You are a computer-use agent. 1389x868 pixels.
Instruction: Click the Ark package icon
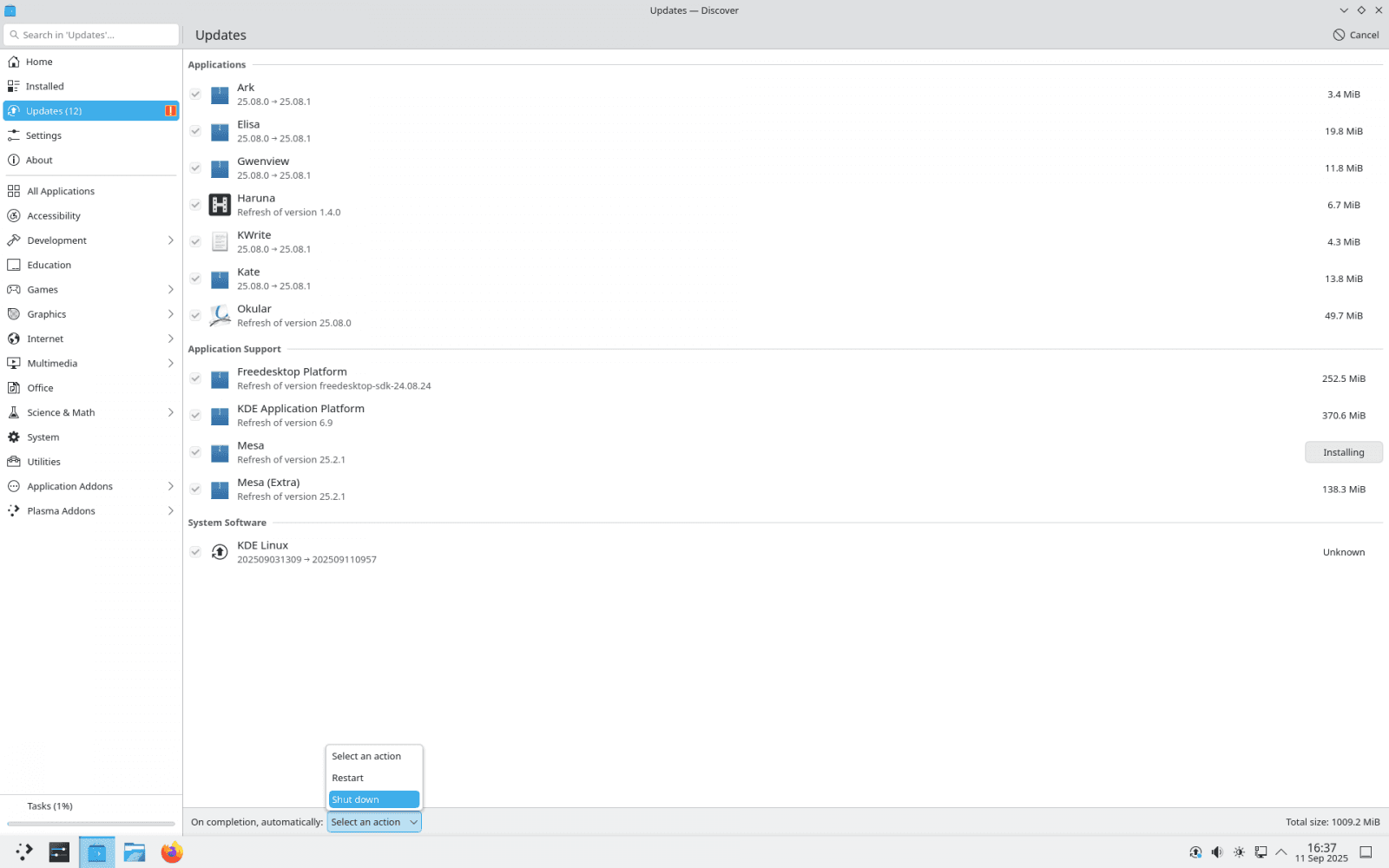click(x=220, y=94)
